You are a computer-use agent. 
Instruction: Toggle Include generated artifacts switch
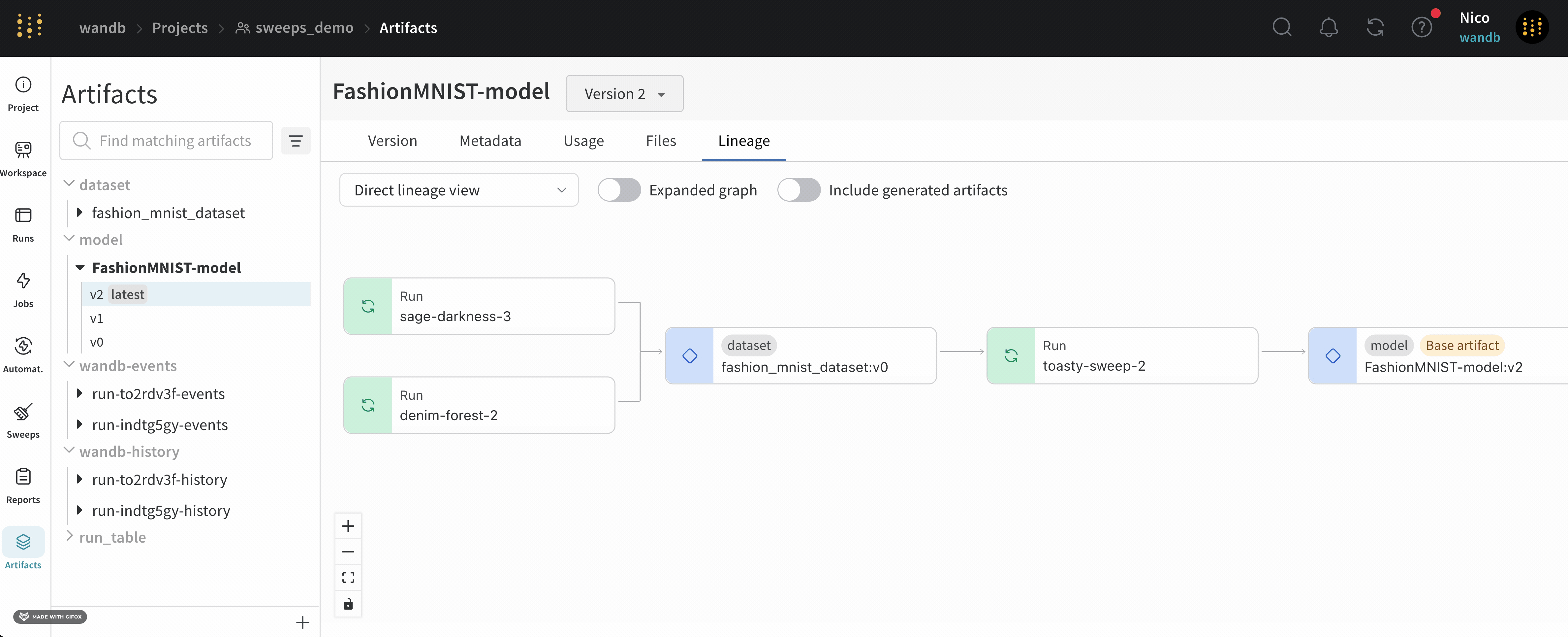click(x=799, y=190)
